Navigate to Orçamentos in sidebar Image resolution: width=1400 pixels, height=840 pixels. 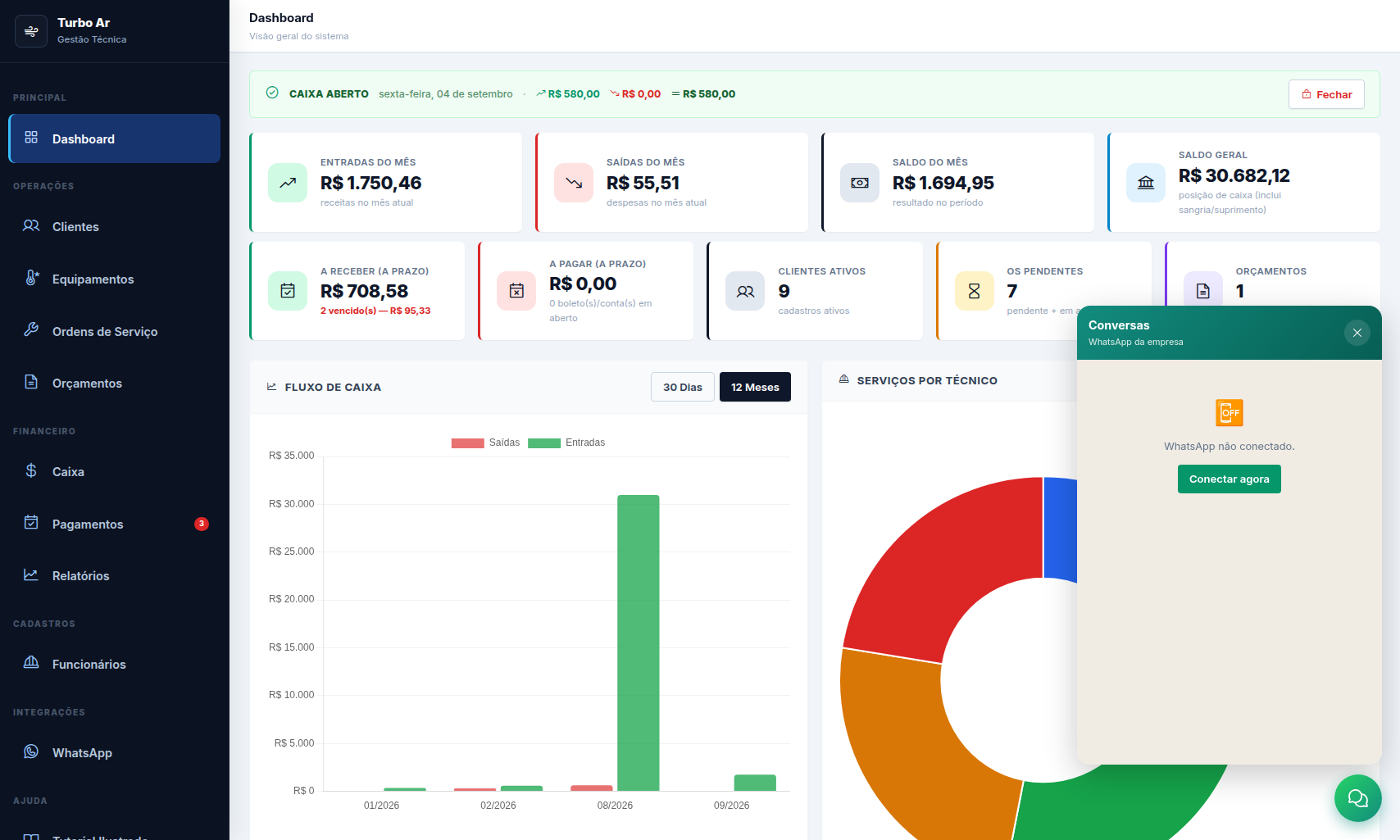click(x=115, y=383)
